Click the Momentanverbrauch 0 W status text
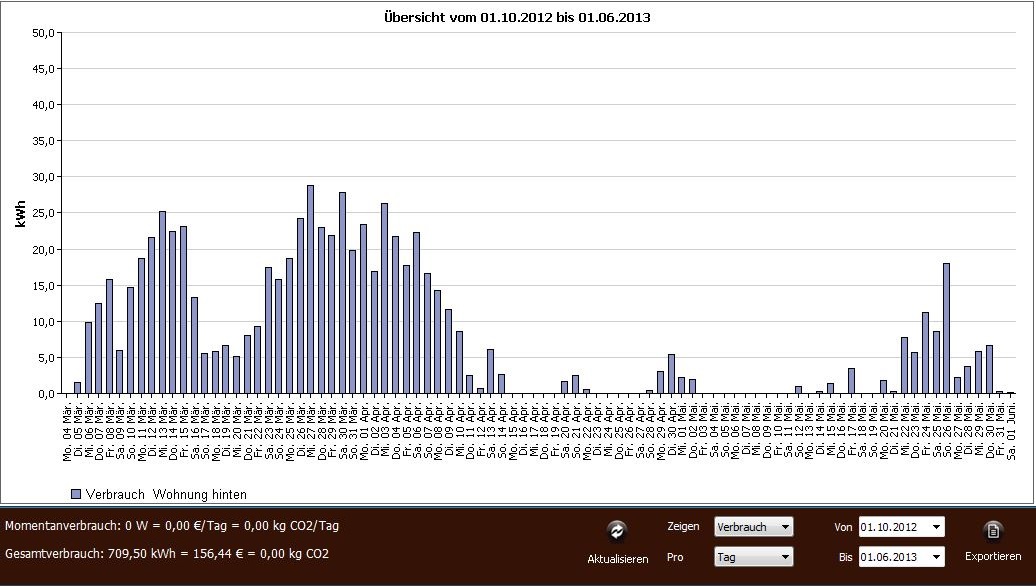This screenshot has width=1036, height=586. coord(172,525)
